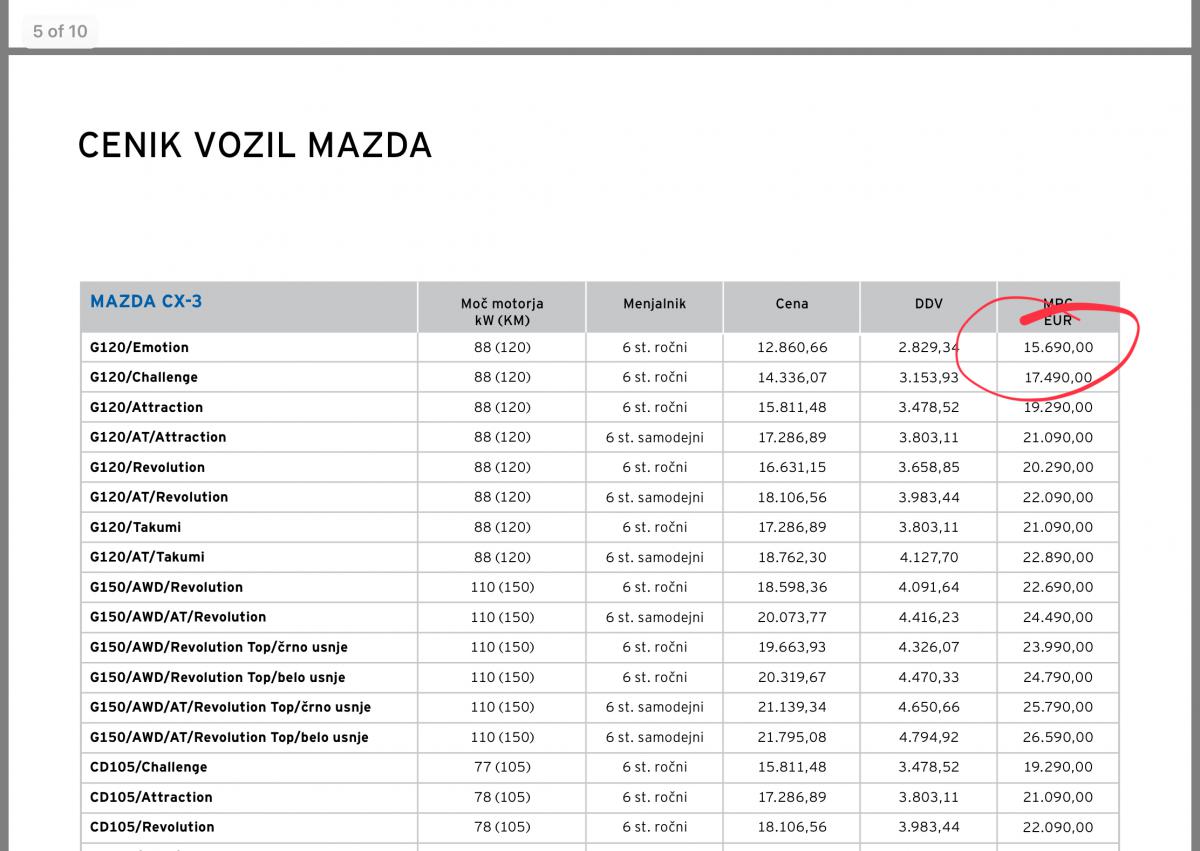The height and width of the screenshot is (851, 1200).
Task: Click the "G150/AWD/Revolution" model name
Action: point(166,587)
